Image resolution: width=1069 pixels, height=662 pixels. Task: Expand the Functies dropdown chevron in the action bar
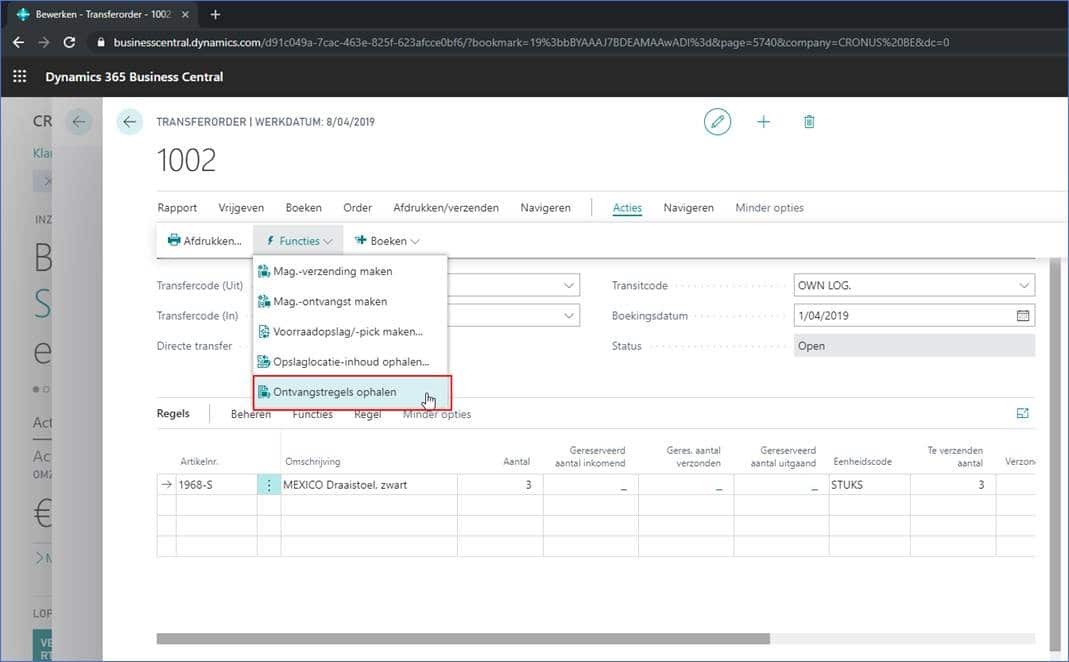(328, 241)
